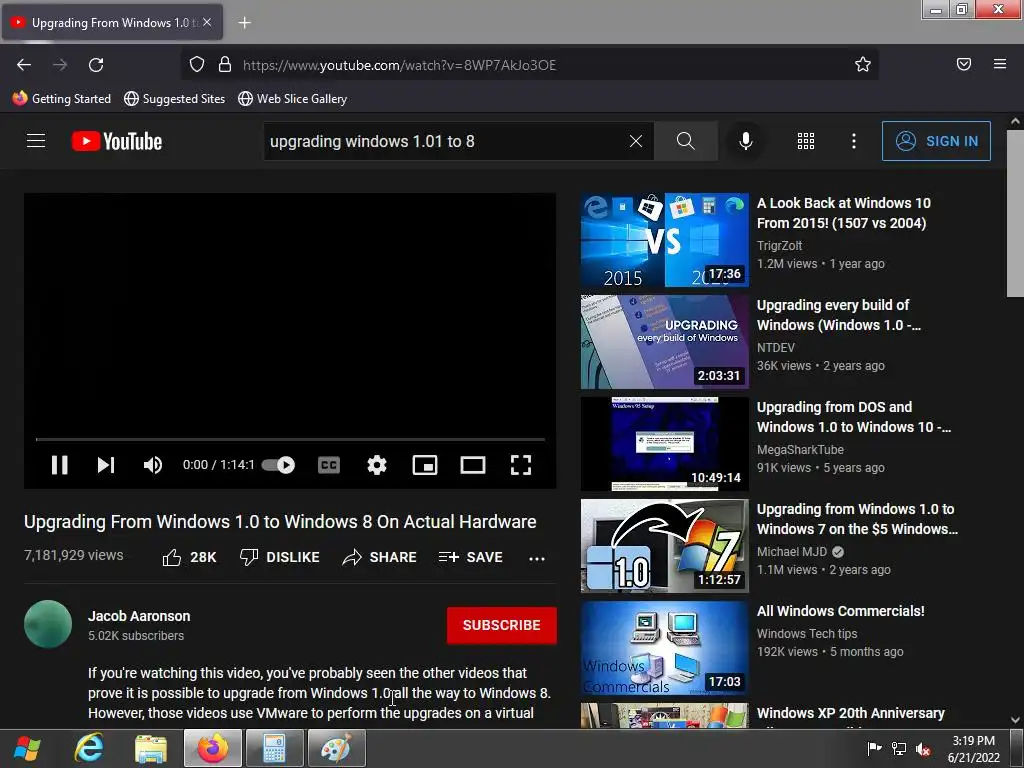Open the miniplayer icon
Screen dimensions: 1024x768
424,465
